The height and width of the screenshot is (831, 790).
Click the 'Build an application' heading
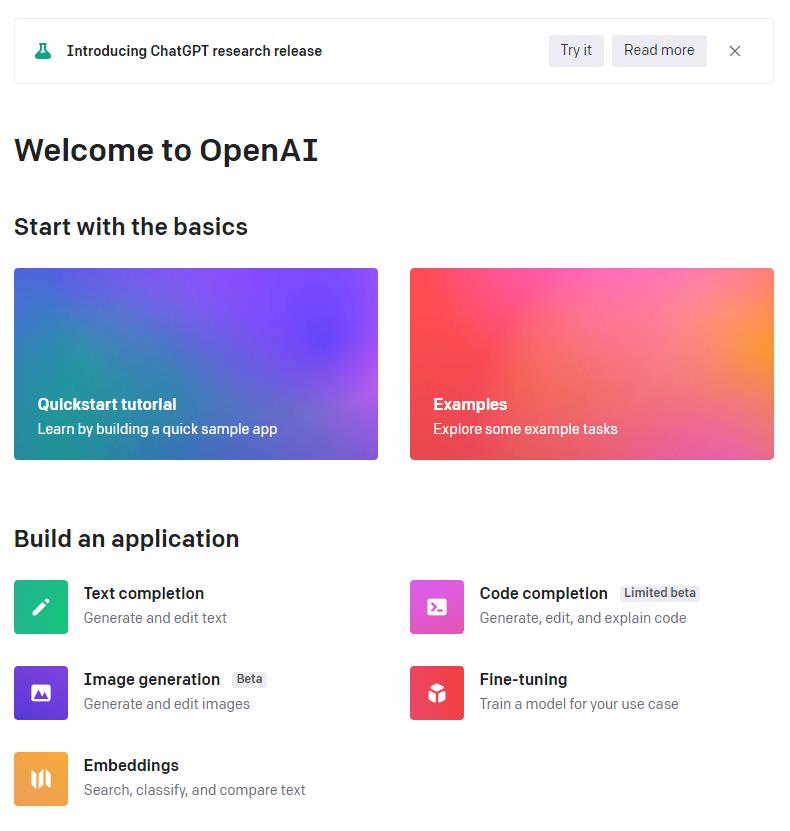coord(127,539)
